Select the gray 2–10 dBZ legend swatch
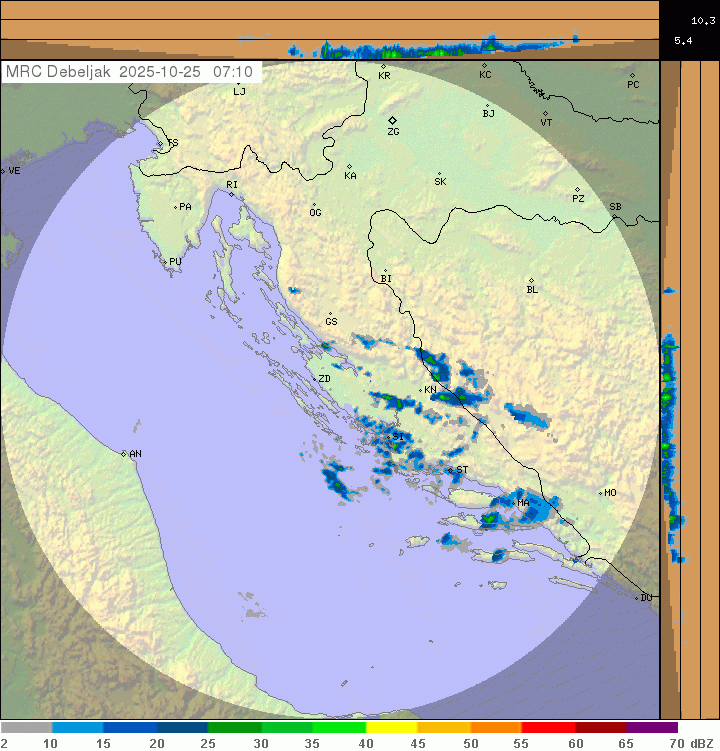The image size is (720, 751). click(x=26, y=728)
